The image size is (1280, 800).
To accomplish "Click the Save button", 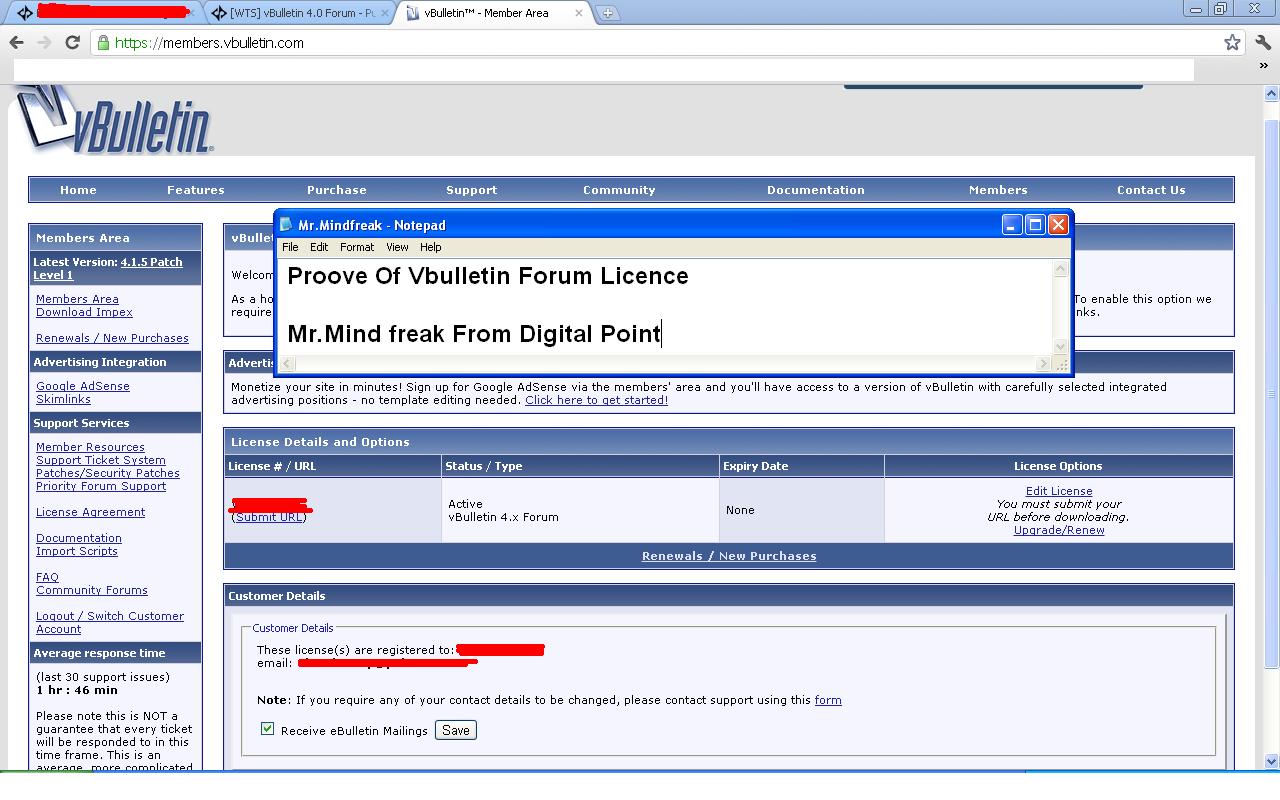I will pos(456,730).
